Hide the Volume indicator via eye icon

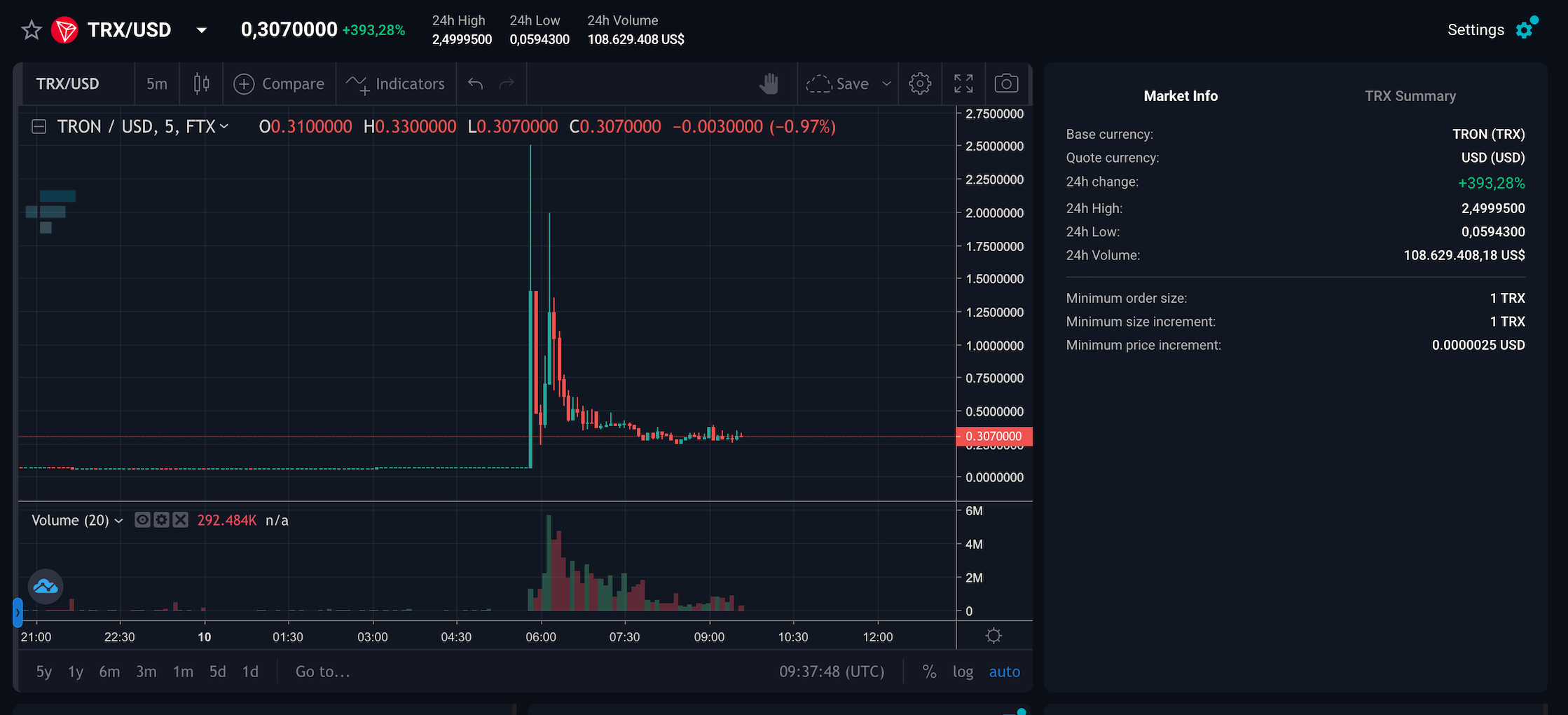(x=142, y=519)
